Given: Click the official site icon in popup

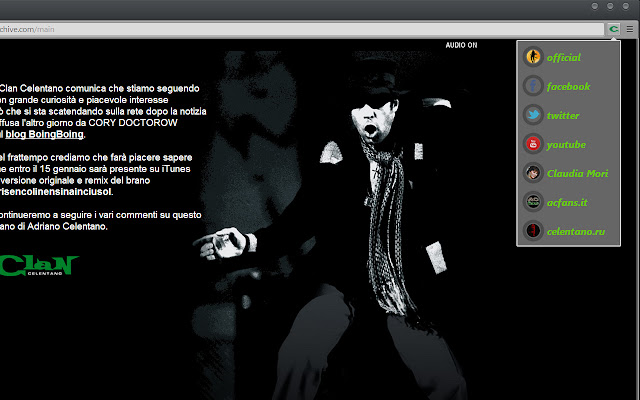Looking at the screenshot, I should pyautogui.click(x=533, y=57).
